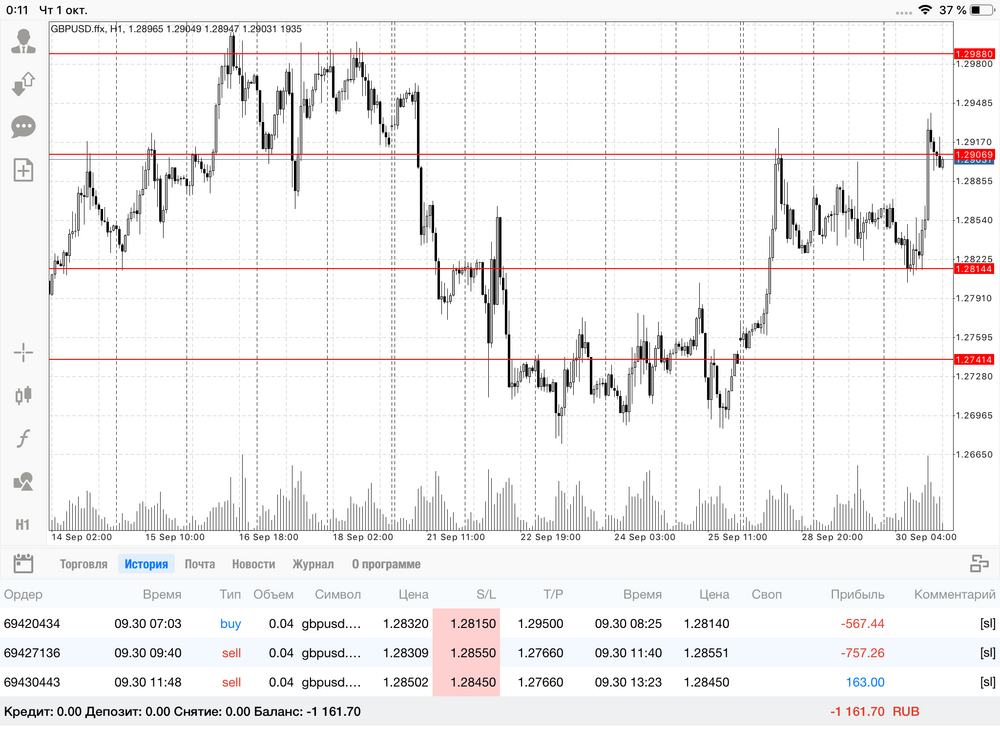Sort by S/L column header
1000x750 pixels.
pyautogui.click(x=486, y=594)
